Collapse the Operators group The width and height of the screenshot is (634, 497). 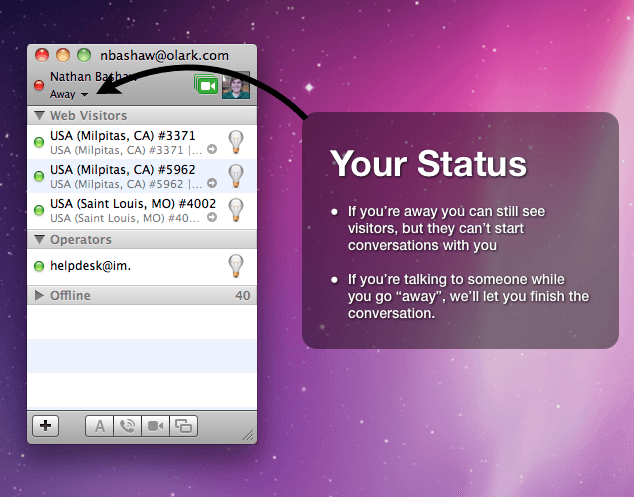point(39,240)
